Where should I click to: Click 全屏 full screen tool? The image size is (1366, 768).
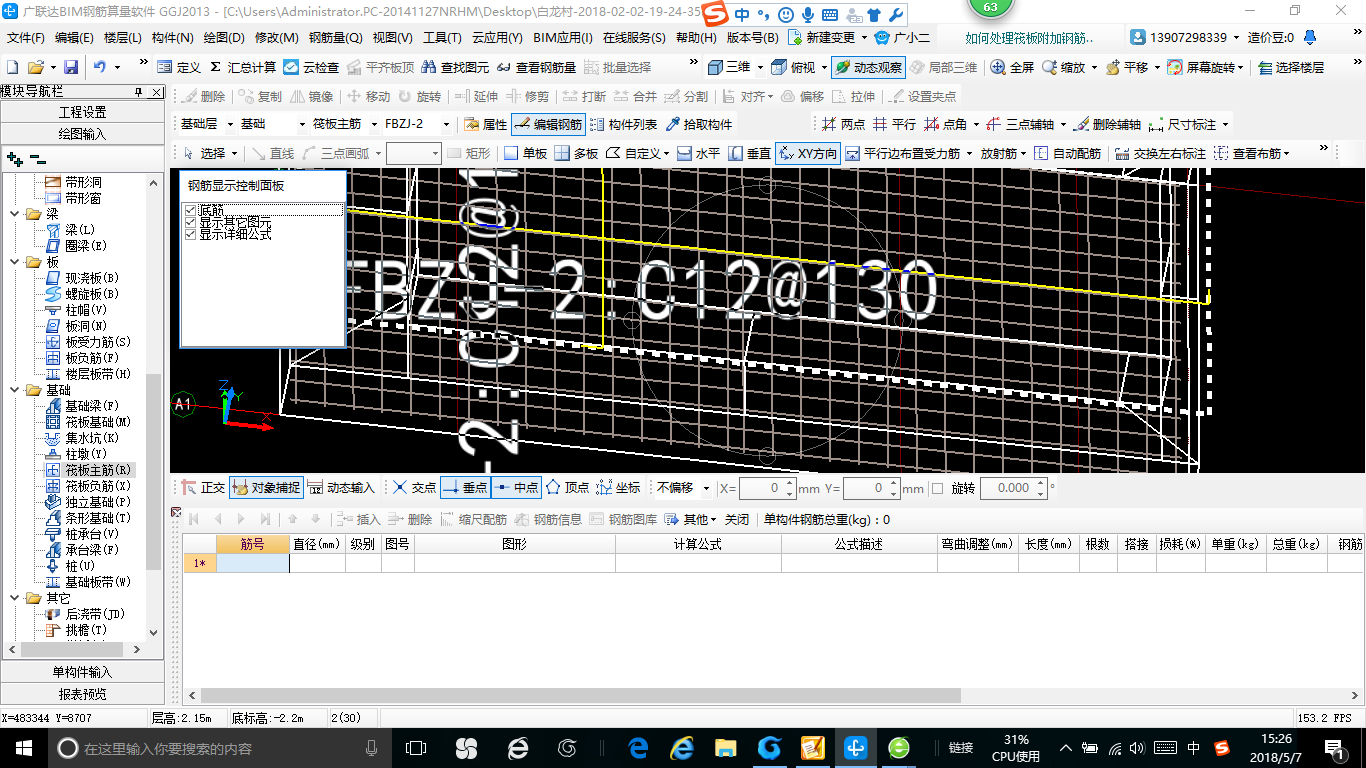(x=1012, y=67)
